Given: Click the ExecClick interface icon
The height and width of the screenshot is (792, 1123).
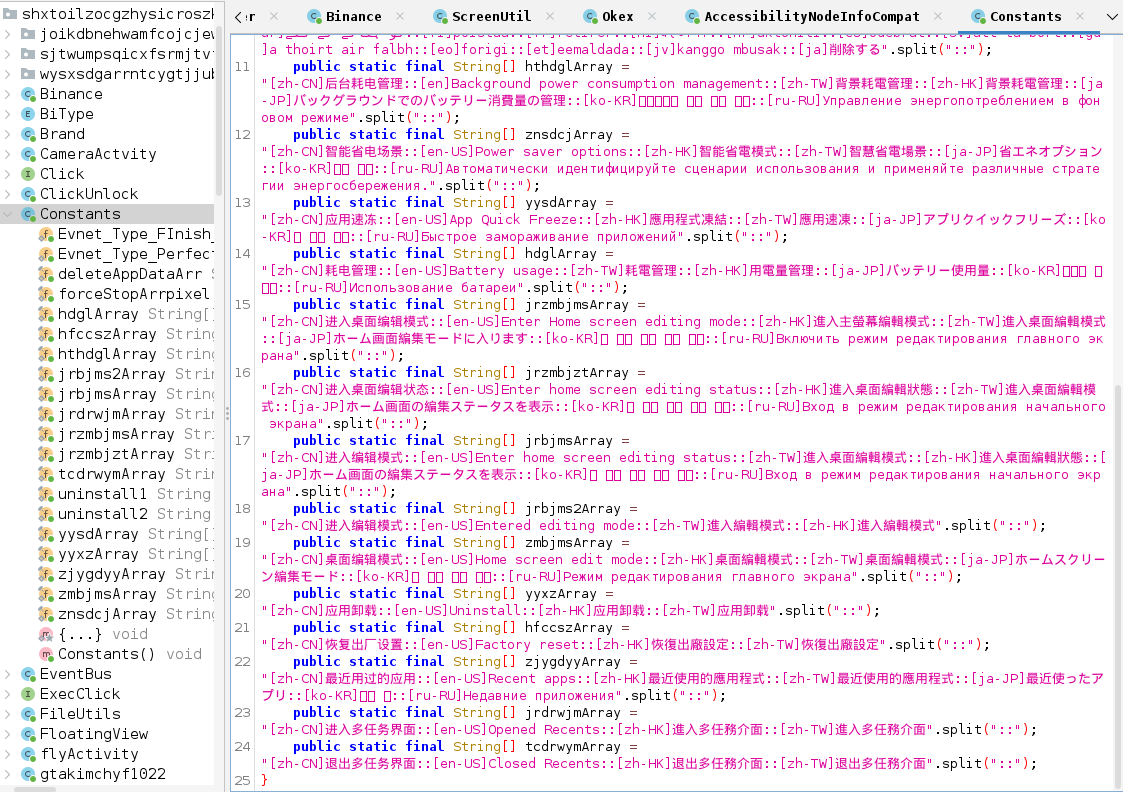Looking at the screenshot, I should pyautogui.click(x=29, y=694).
